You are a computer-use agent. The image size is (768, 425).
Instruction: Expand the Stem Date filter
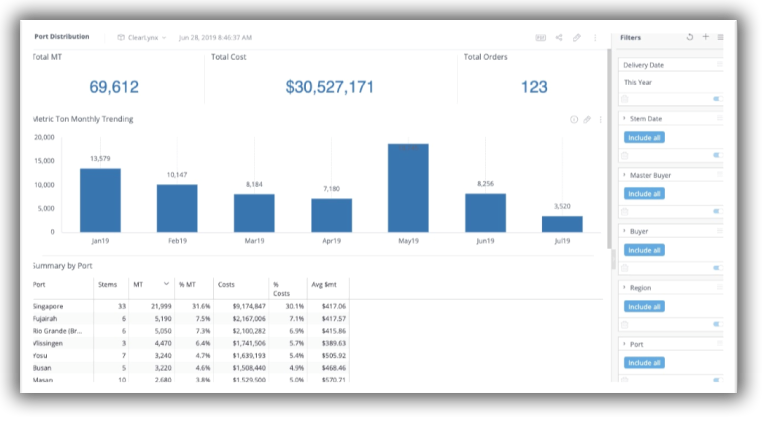point(624,118)
